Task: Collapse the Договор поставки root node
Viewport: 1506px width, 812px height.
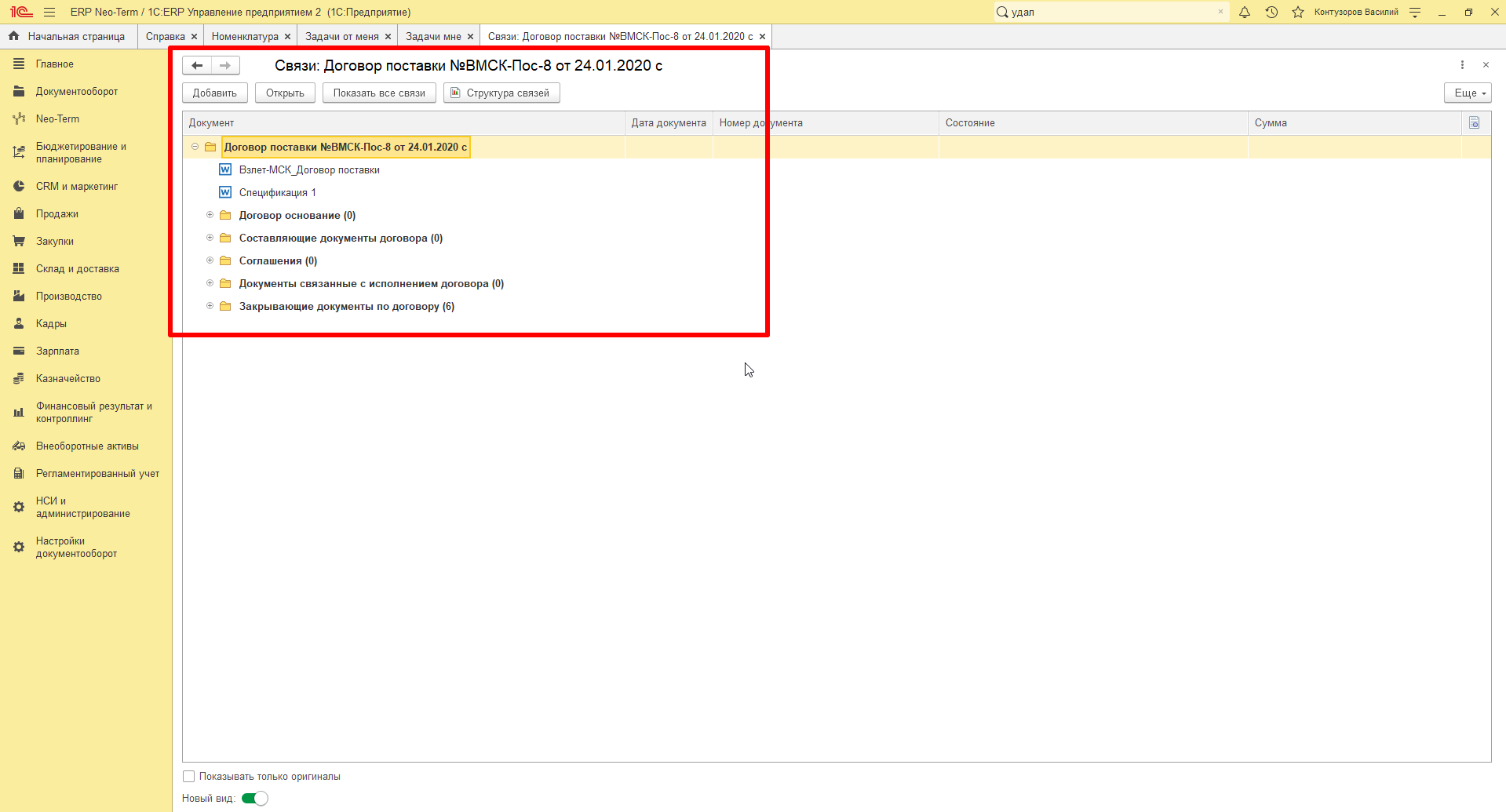Action: [x=195, y=147]
